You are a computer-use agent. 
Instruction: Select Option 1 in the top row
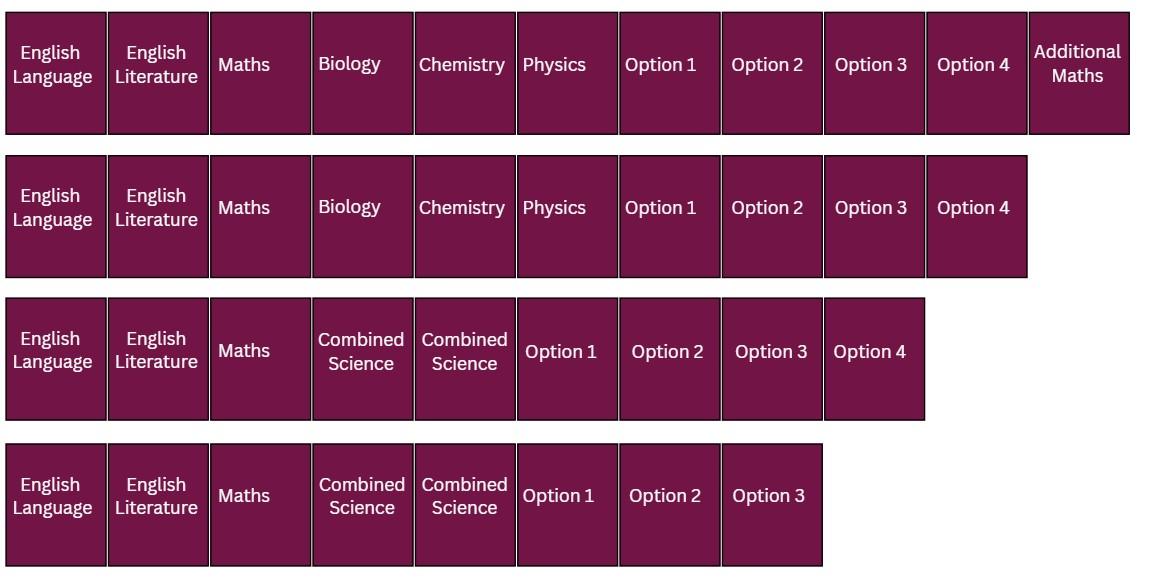(669, 73)
